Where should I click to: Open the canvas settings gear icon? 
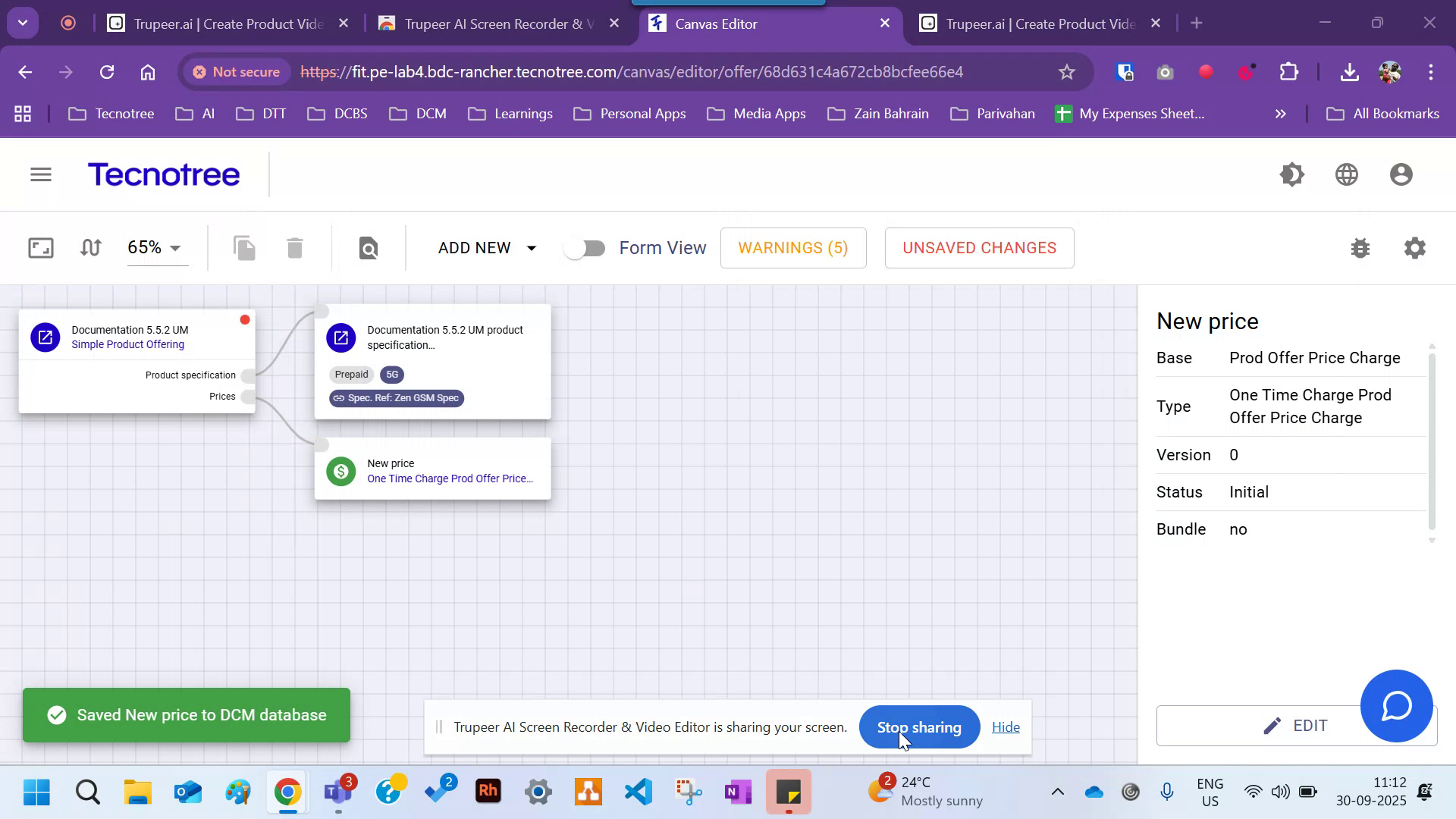pos(1414,248)
